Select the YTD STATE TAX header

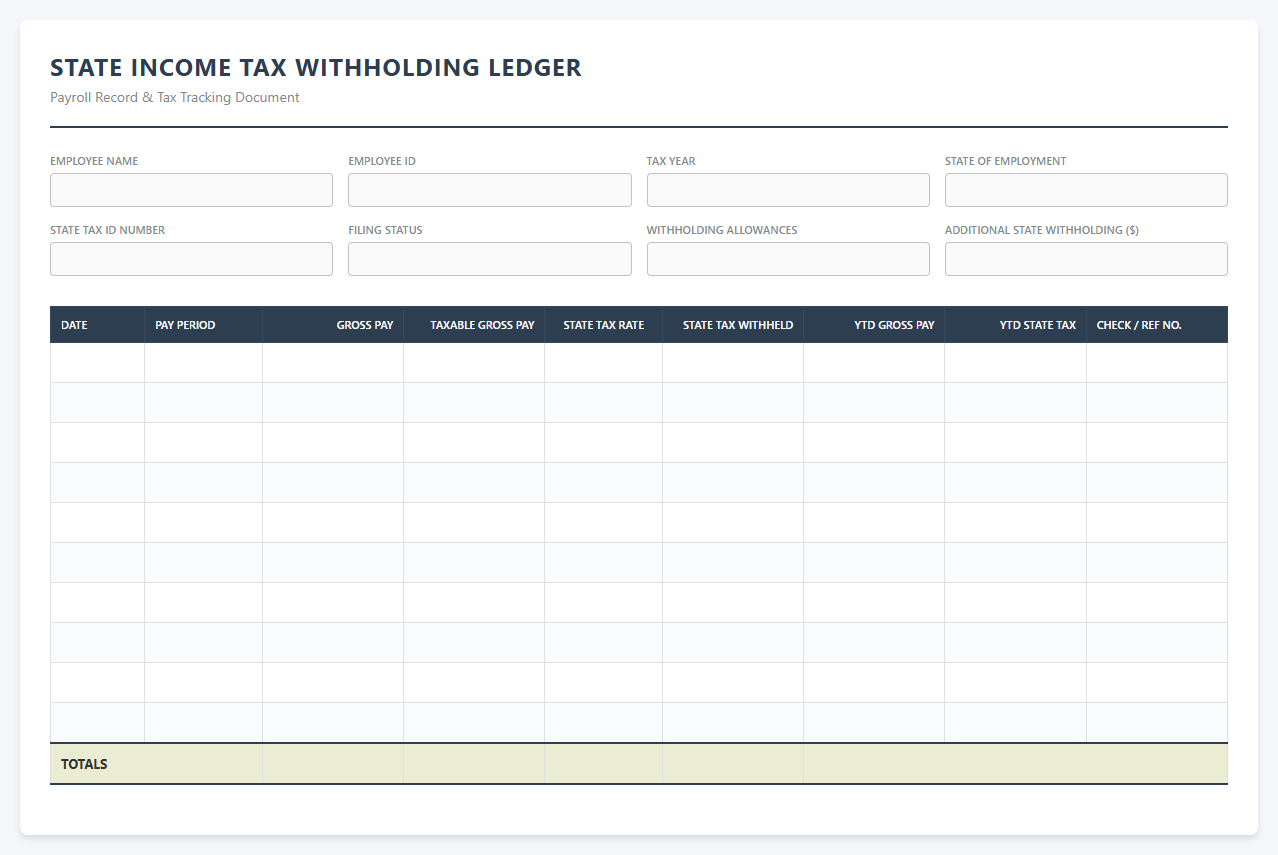click(x=1016, y=325)
